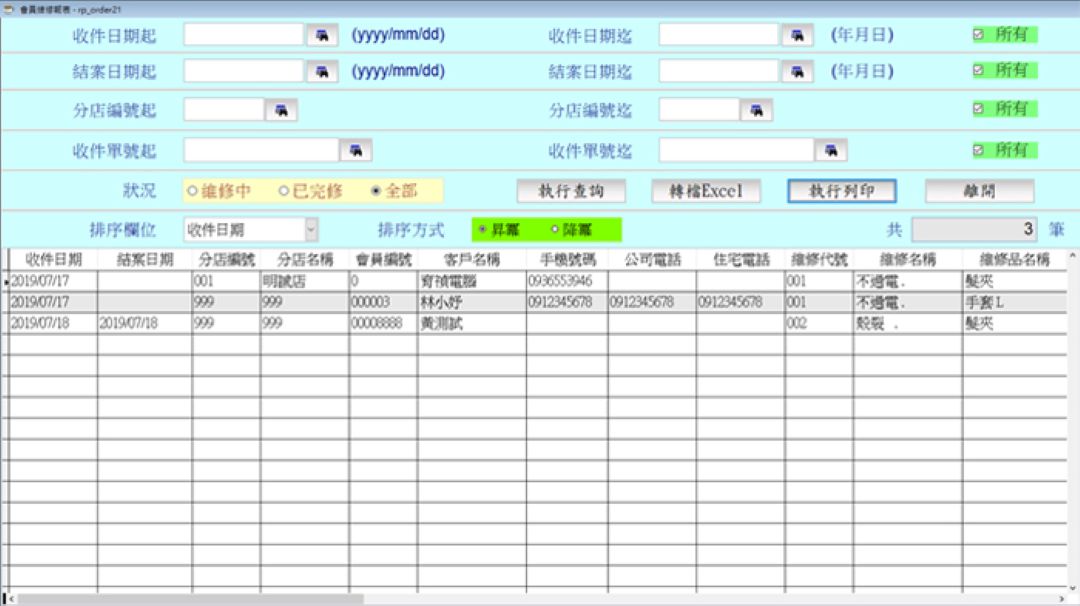Click the 執行查詢 button
The height and width of the screenshot is (606, 1080).
(571, 191)
